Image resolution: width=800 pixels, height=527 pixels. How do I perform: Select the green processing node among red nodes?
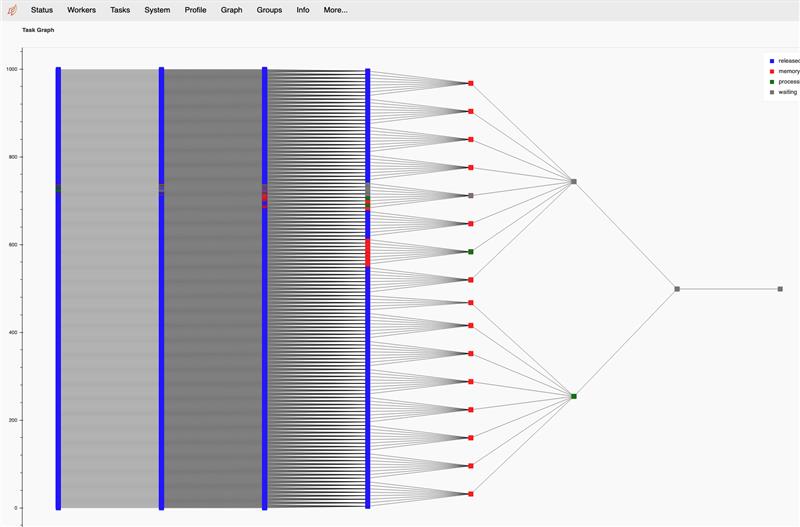point(471,252)
